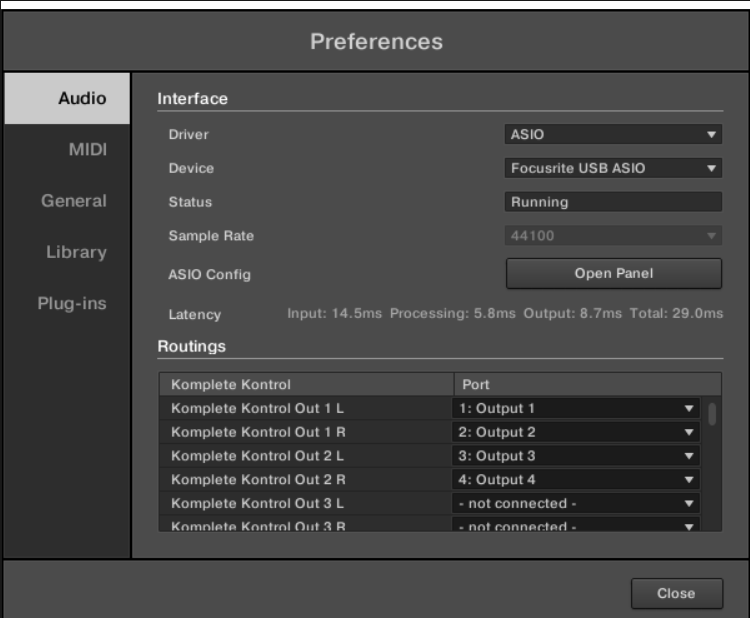Open port dropdown for Komplete Kontrol Out 3 L
The width and height of the screenshot is (750, 618).
(576, 503)
